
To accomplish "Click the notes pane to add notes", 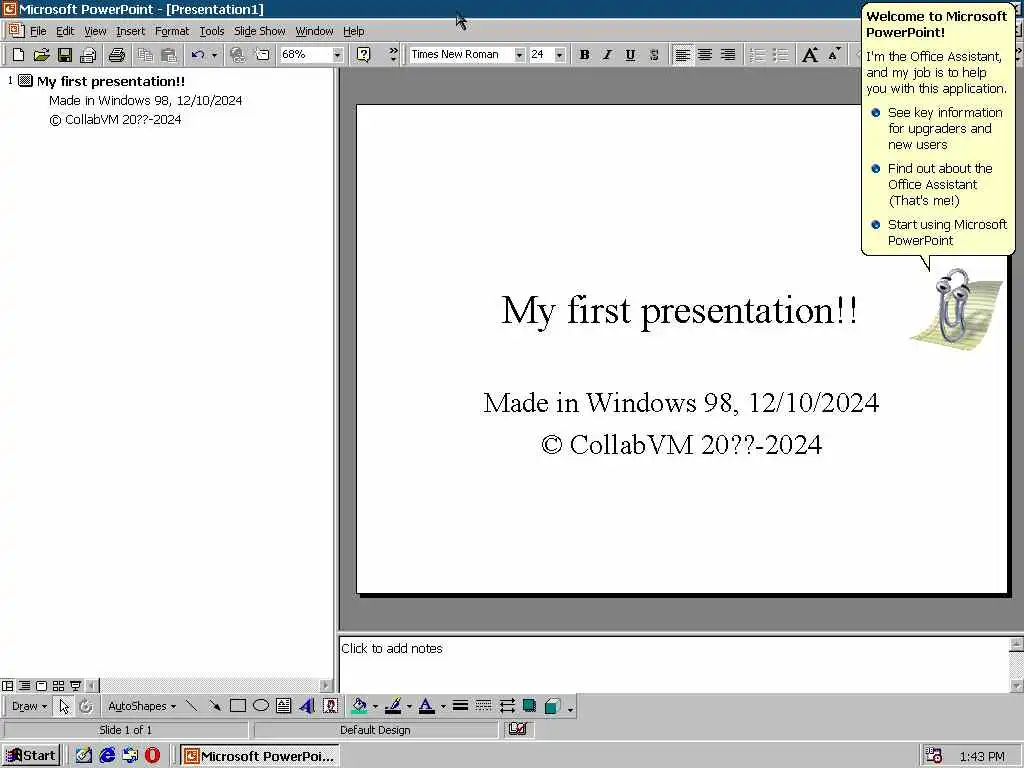I will (x=673, y=665).
